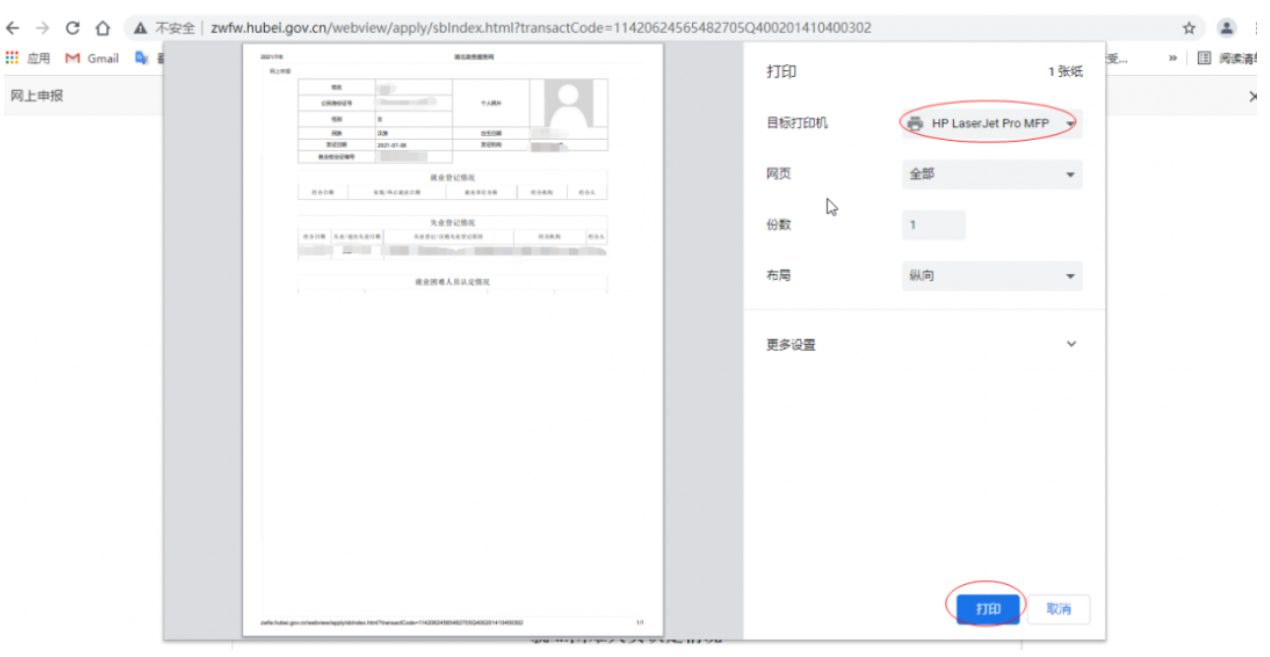
Task: Click the 网上申报 page tab label
Action: tap(36, 96)
